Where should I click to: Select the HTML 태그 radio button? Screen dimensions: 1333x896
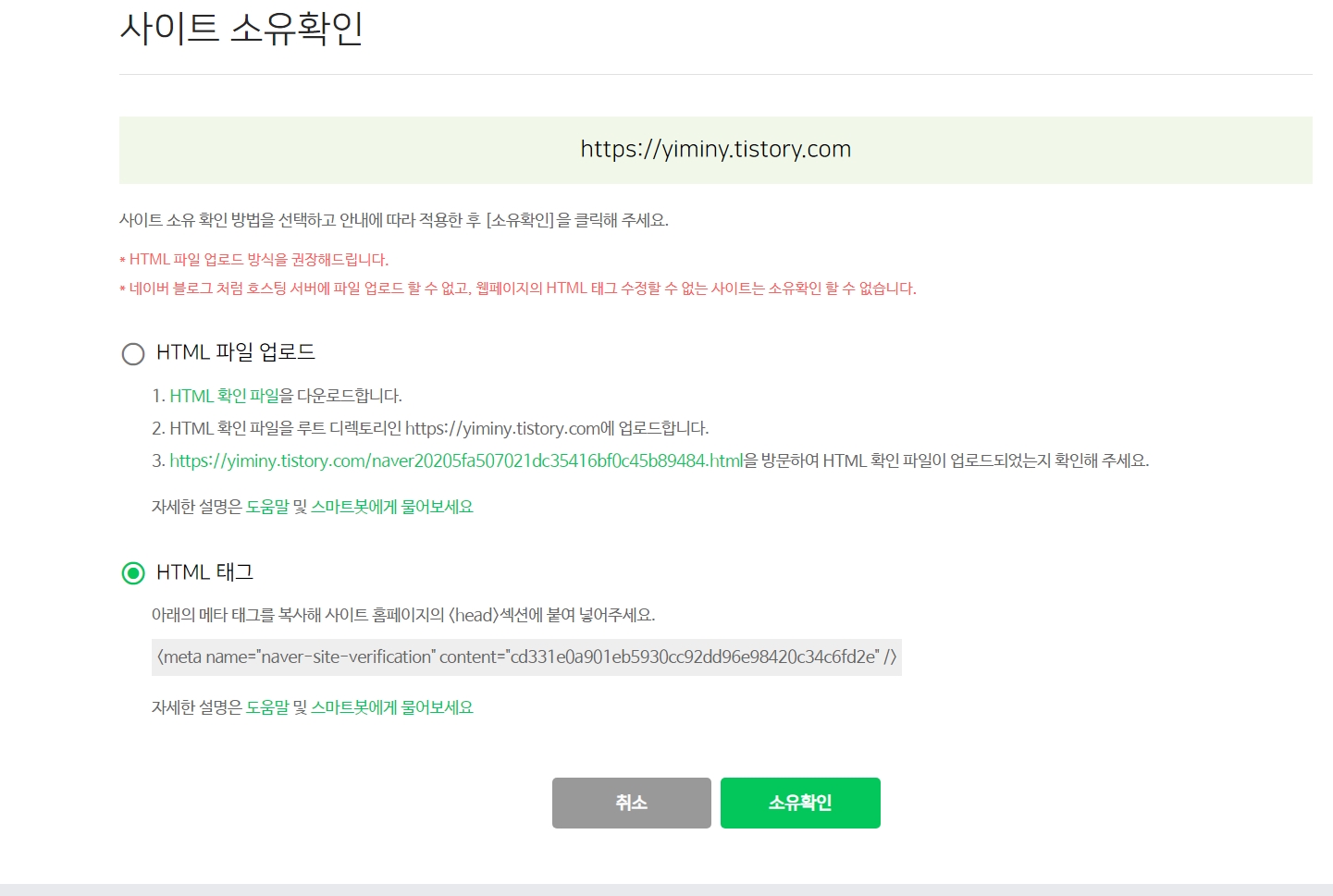133,573
